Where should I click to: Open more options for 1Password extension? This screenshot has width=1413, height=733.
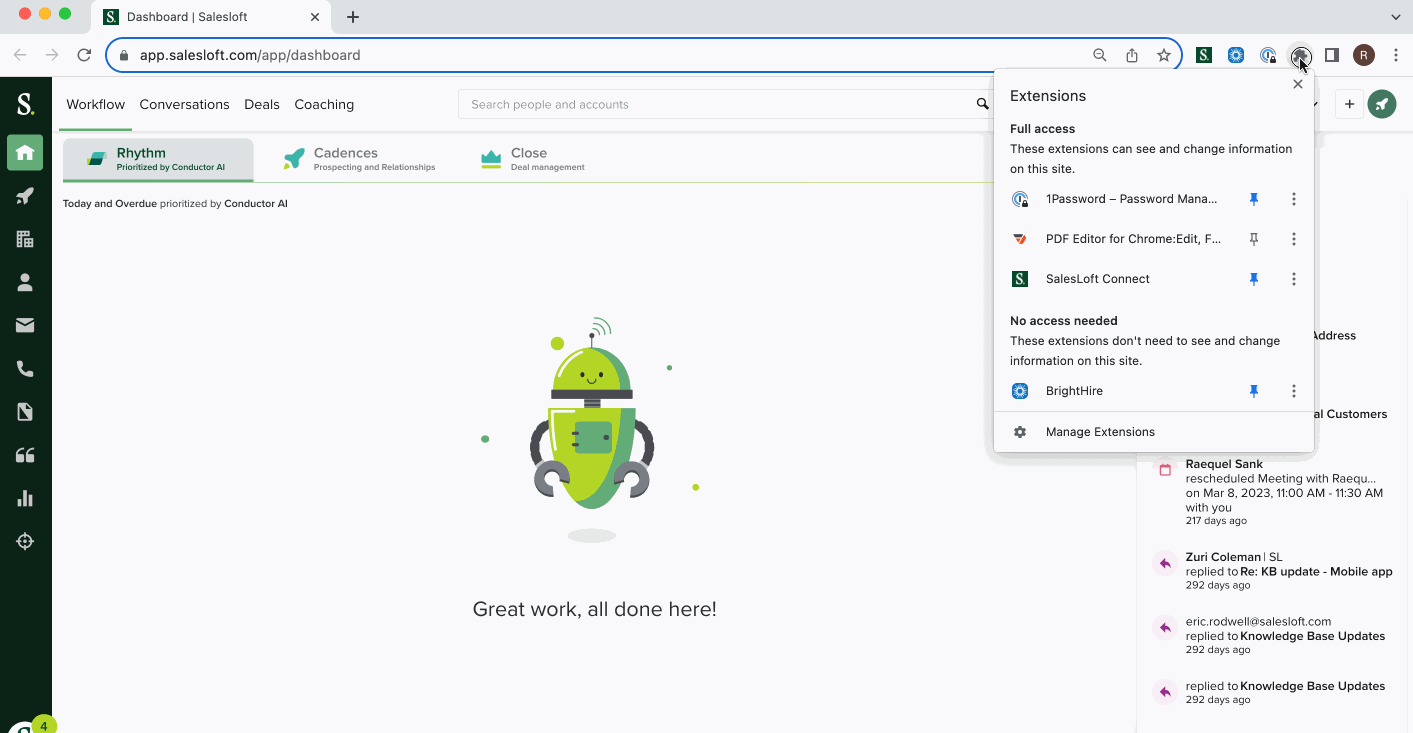[x=1293, y=199]
